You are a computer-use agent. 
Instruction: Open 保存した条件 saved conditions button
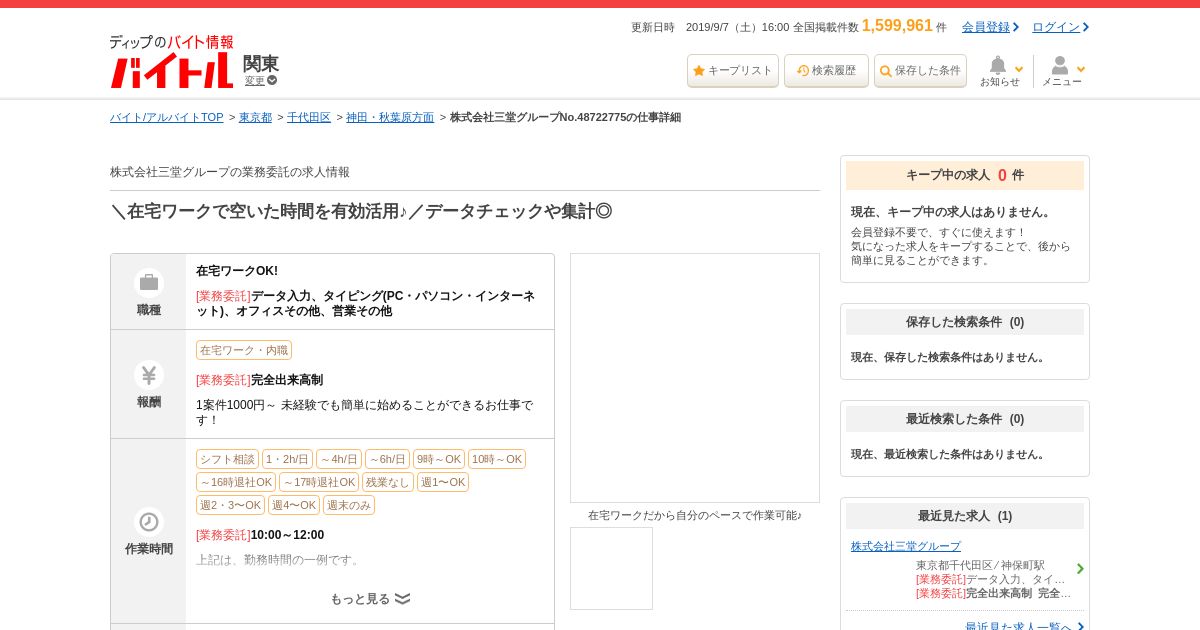920,71
